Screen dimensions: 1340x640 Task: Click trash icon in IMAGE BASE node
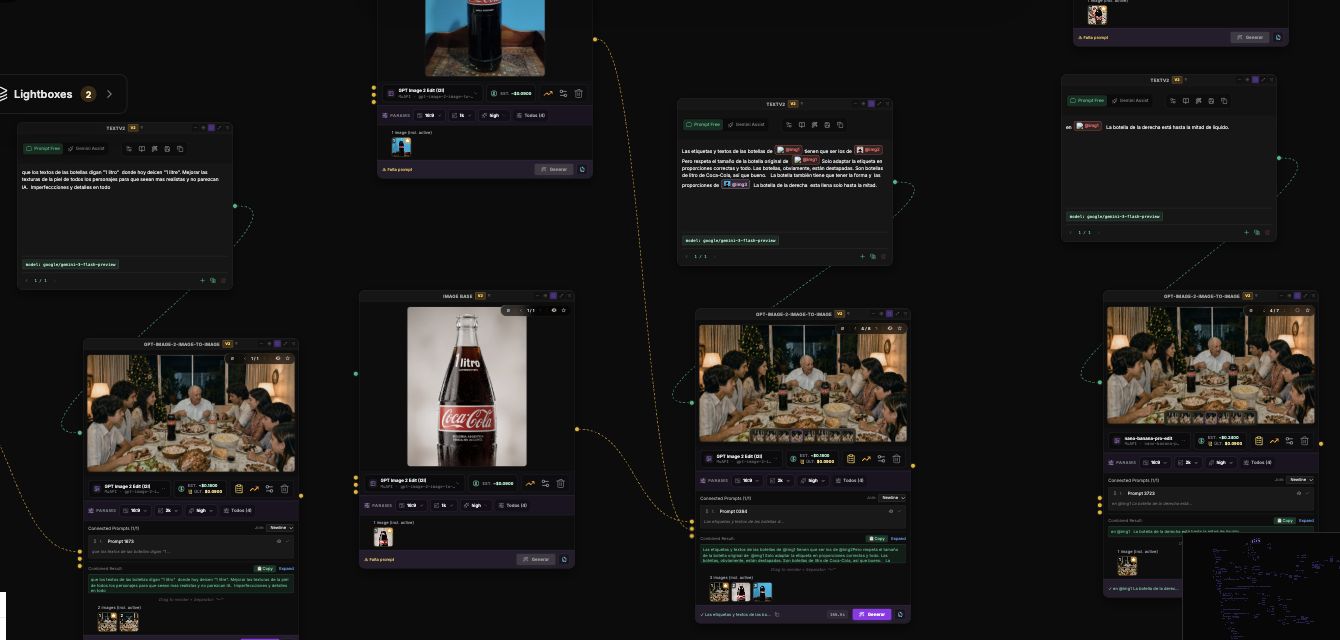pos(560,483)
